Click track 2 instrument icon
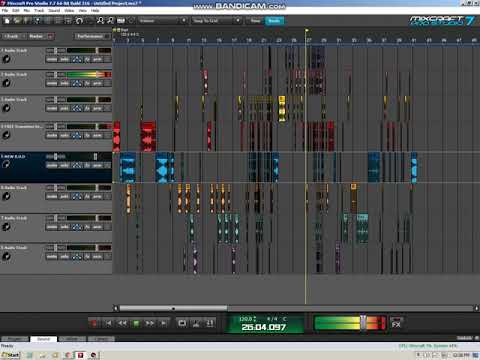Screen dimensions: 480x360 tap(6, 83)
